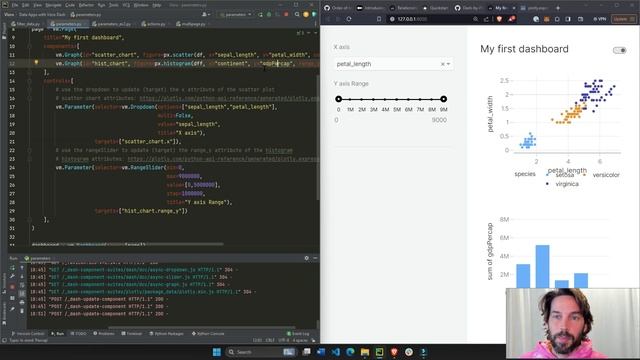Toggle versicolor in the scatter legend

[x=602, y=175]
